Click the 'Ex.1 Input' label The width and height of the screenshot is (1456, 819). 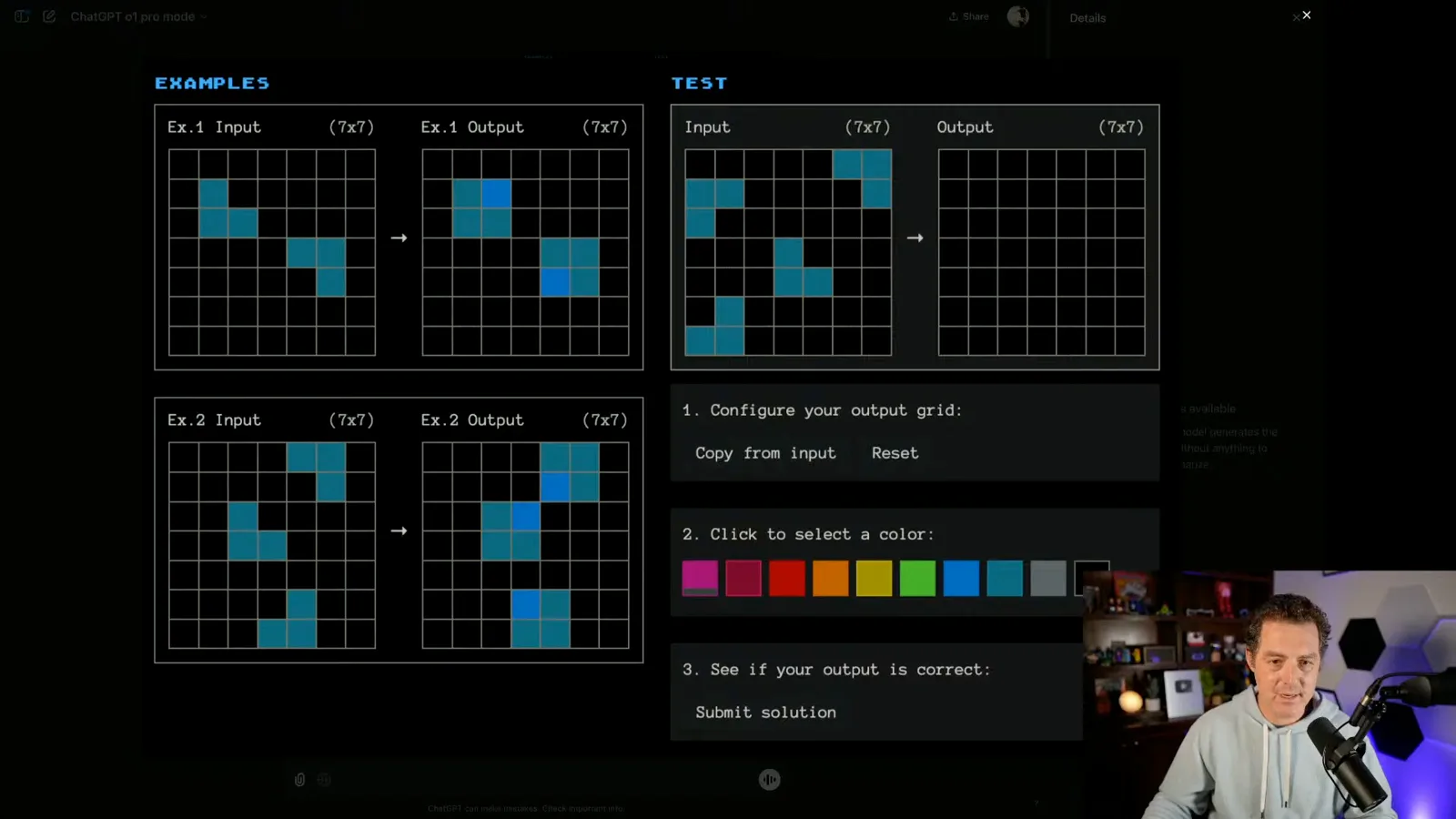(x=214, y=127)
